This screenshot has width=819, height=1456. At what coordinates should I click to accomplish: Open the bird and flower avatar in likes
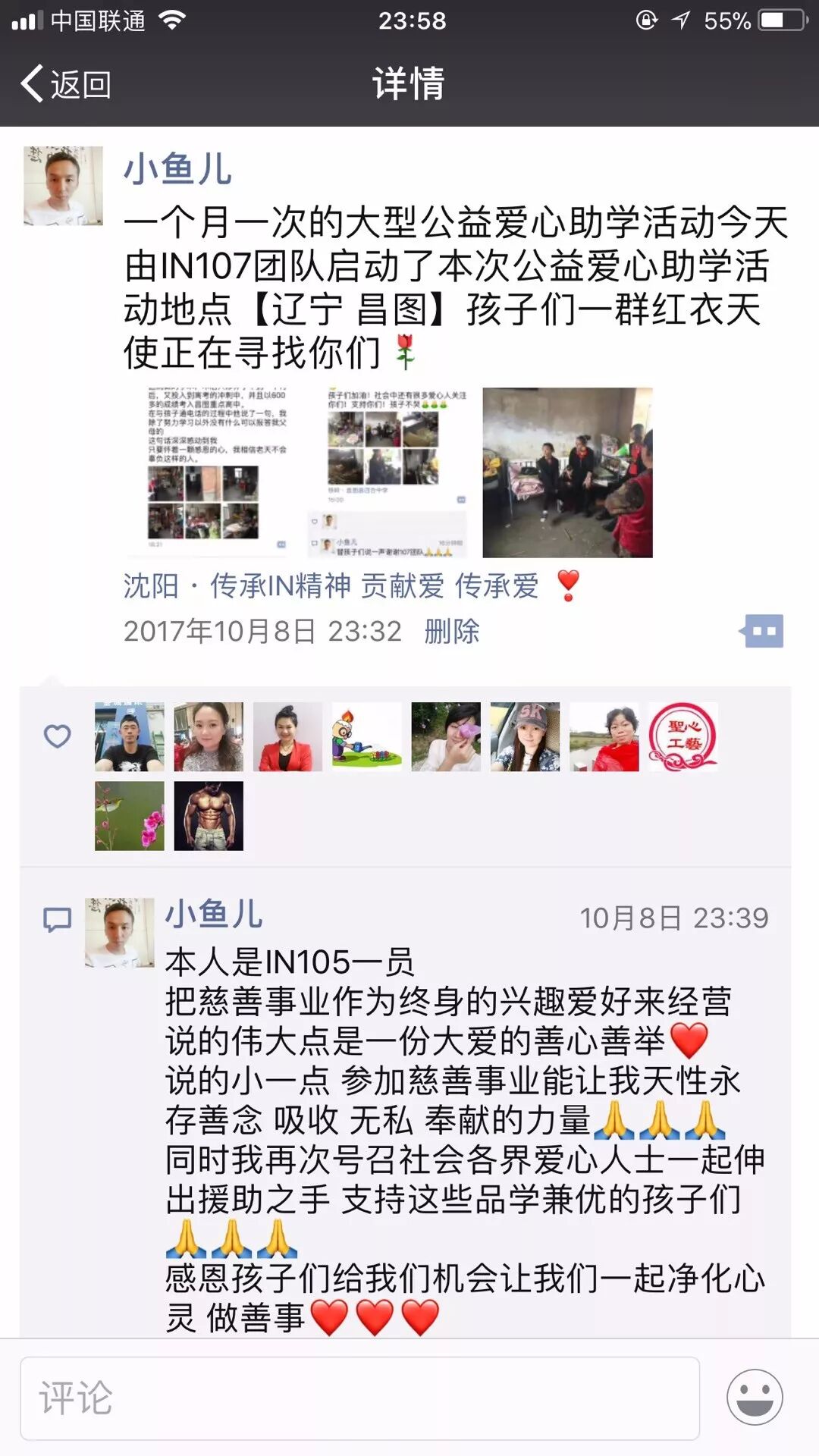pyautogui.click(x=130, y=816)
